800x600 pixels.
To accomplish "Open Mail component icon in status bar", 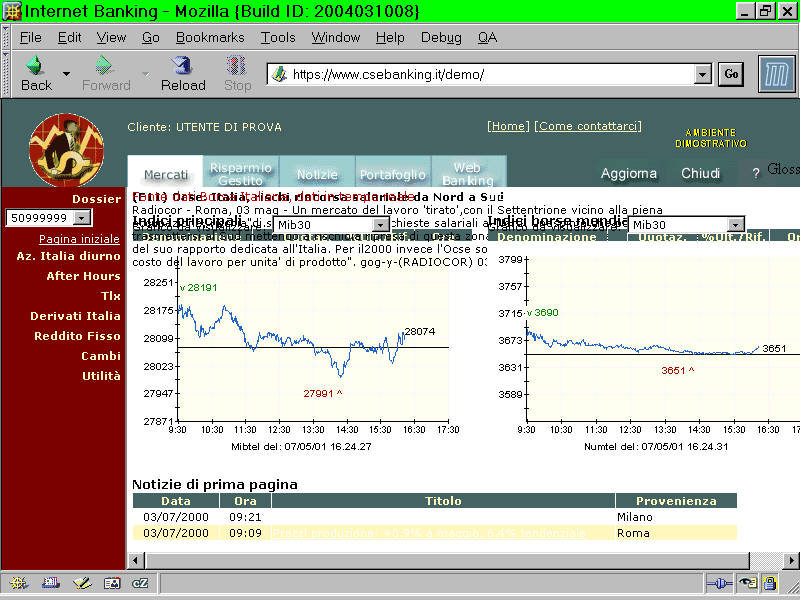I will 50,583.
